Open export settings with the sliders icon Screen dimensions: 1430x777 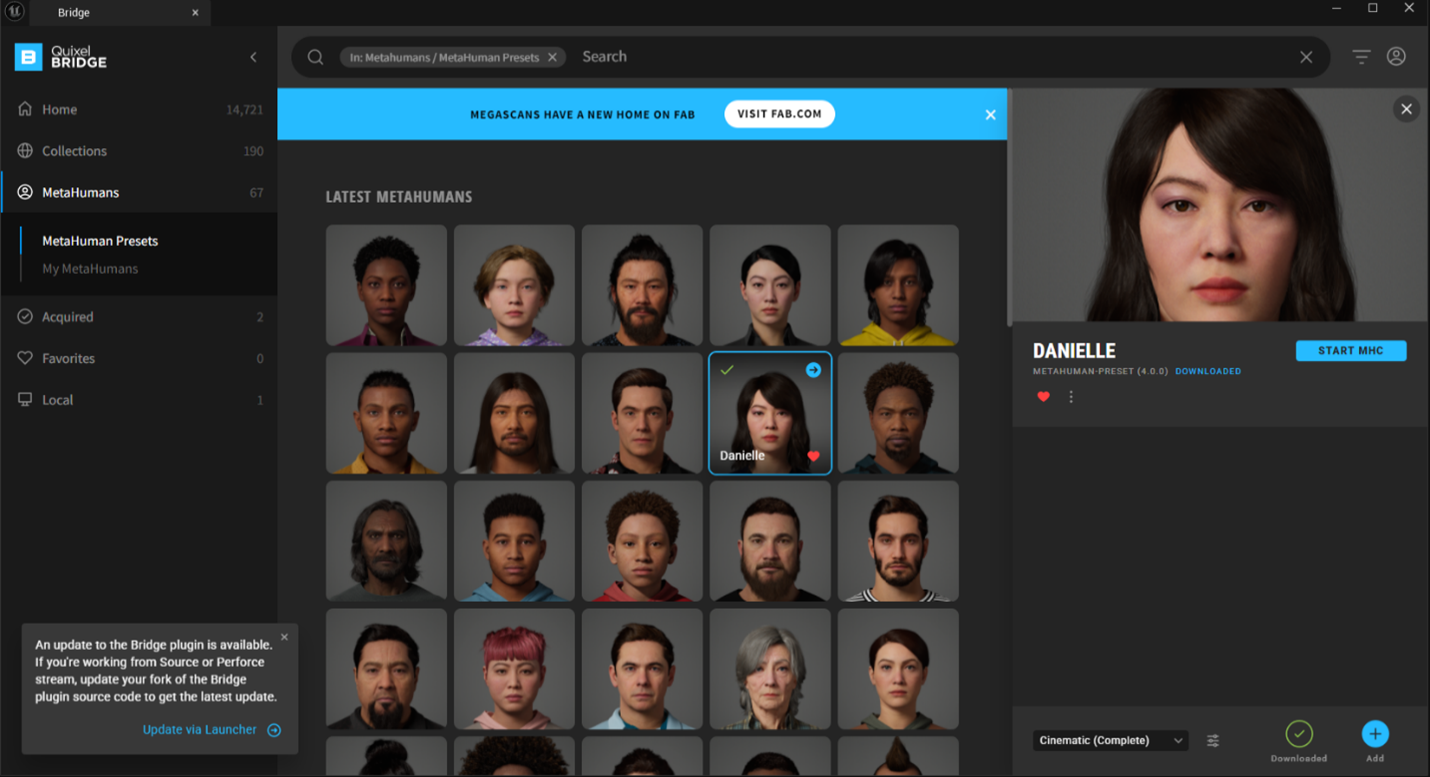pos(1213,740)
